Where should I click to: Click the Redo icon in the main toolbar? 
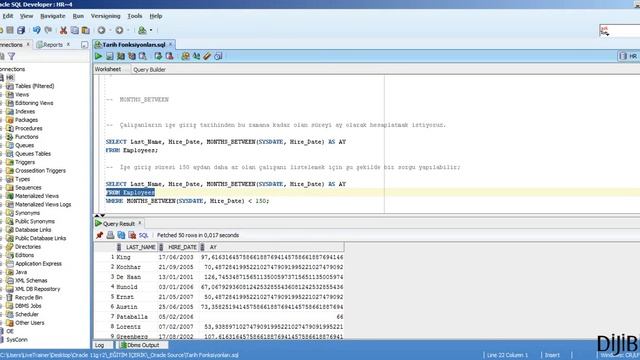pyautogui.click(x=48, y=30)
